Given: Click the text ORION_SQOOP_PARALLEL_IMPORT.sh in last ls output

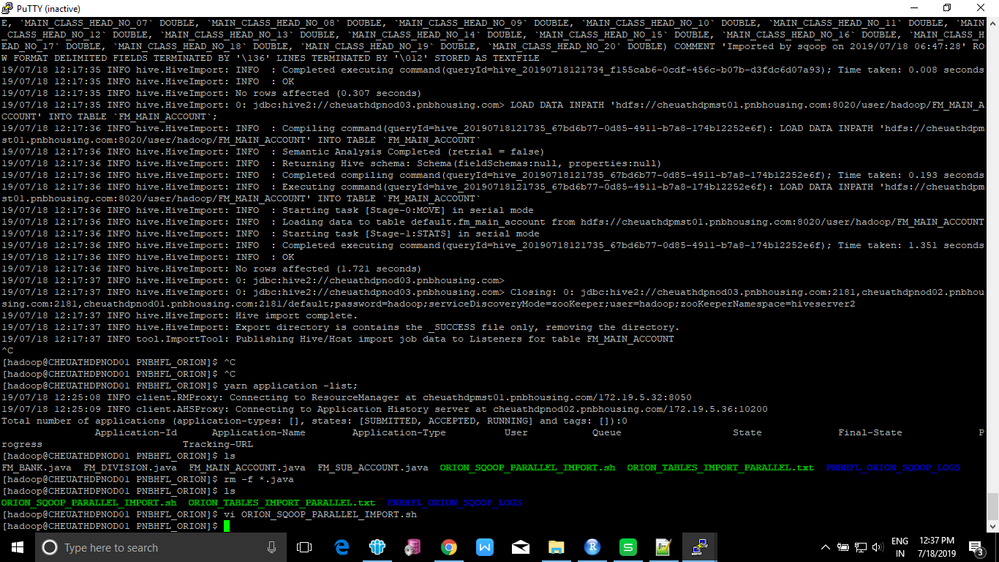Looking at the screenshot, I should (x=89, y=503).
